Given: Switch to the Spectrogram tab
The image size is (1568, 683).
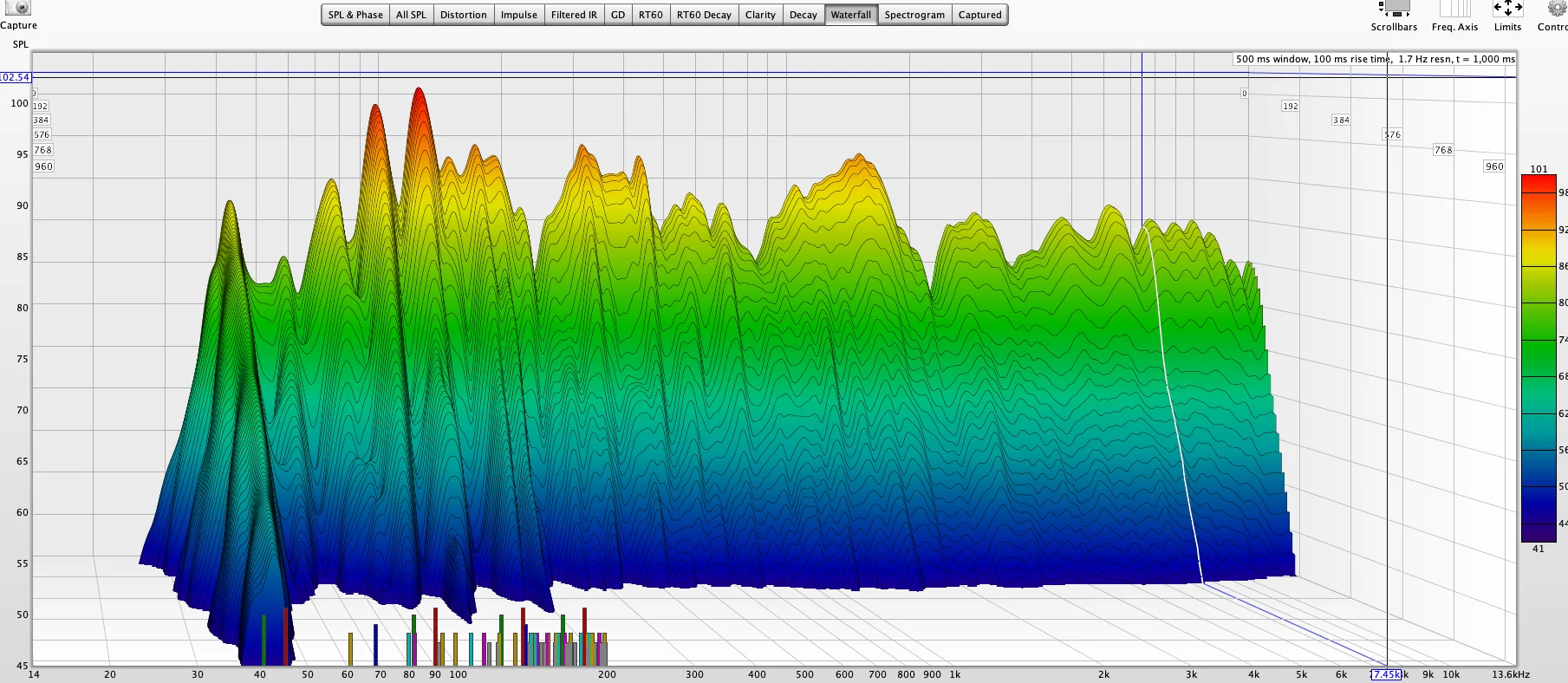Looking at the screenshot, I should 914,15.
